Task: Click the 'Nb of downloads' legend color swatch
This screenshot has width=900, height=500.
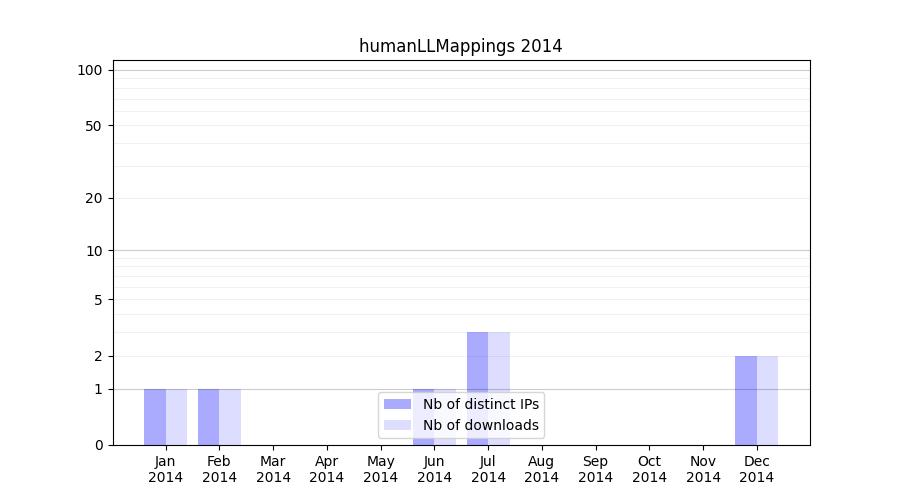Action: (397, 425)
